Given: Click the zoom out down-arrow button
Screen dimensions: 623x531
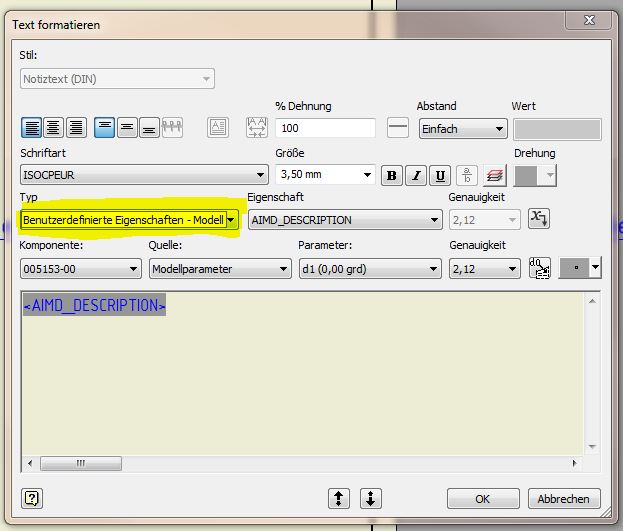Looking at the screenshot, I should coord(371,498).
